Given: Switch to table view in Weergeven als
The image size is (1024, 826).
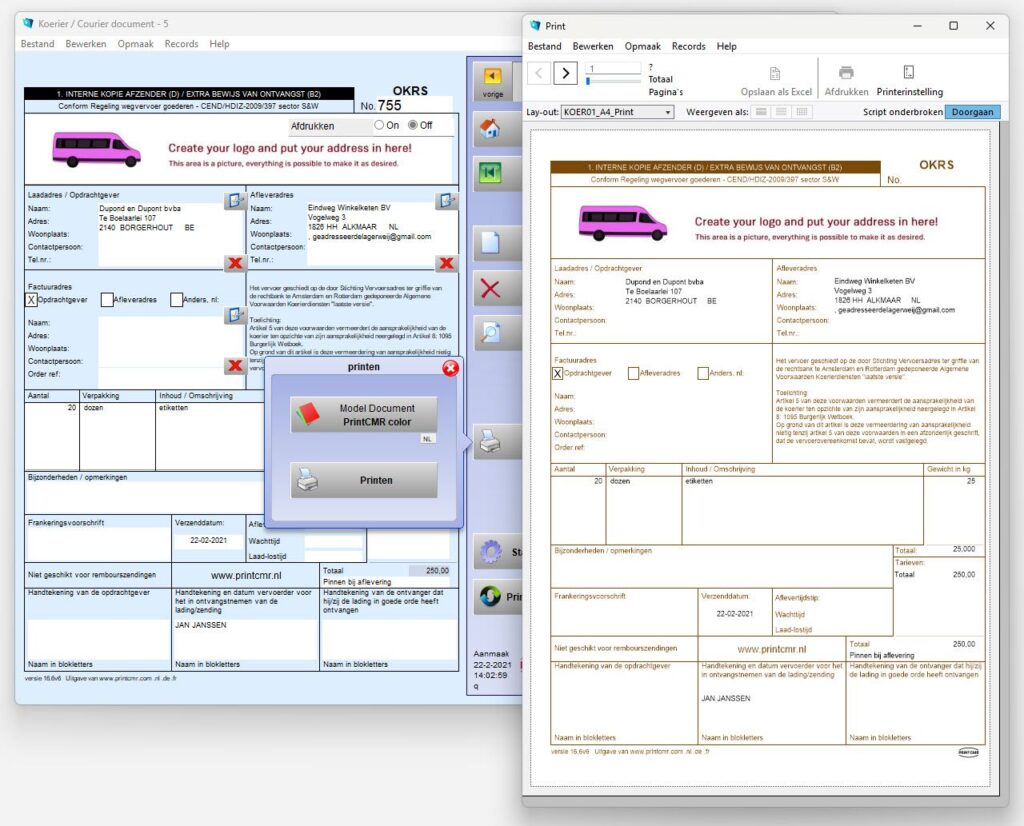Looking at the screenshot, I should (802, 112).
